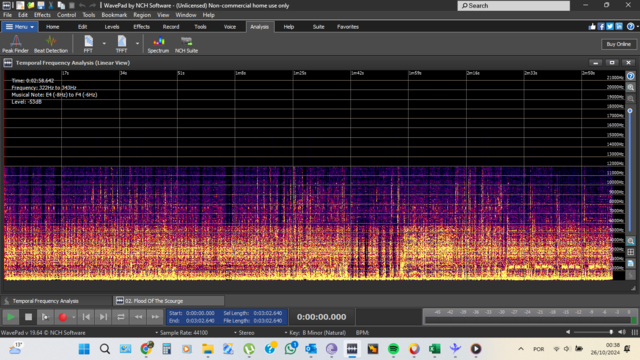The width and height of the screenshot is (640, 360).
Task: Open the Effects menu in menu bar
Action: (42, 15)
